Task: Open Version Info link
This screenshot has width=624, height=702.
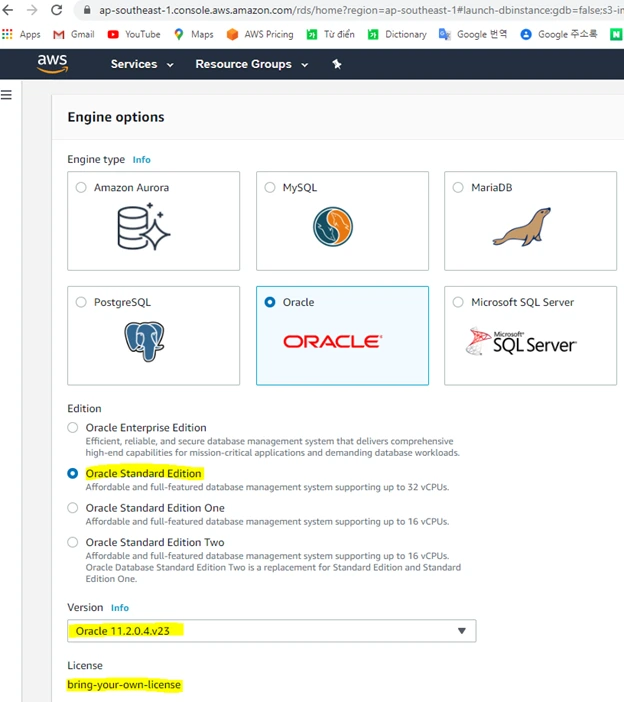Action: [120, 608]
